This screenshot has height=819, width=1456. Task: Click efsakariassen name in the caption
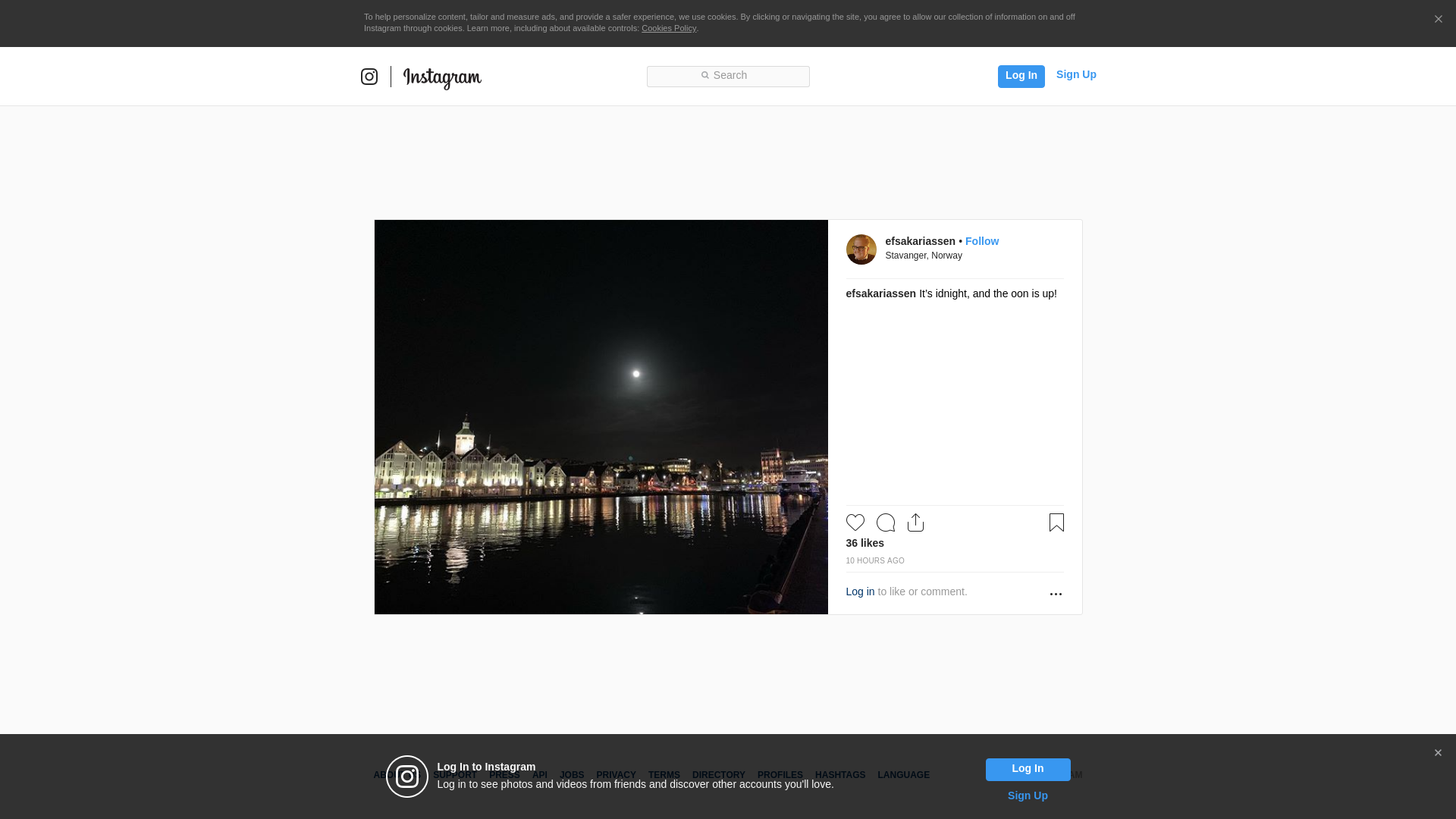tap(880, 294)
